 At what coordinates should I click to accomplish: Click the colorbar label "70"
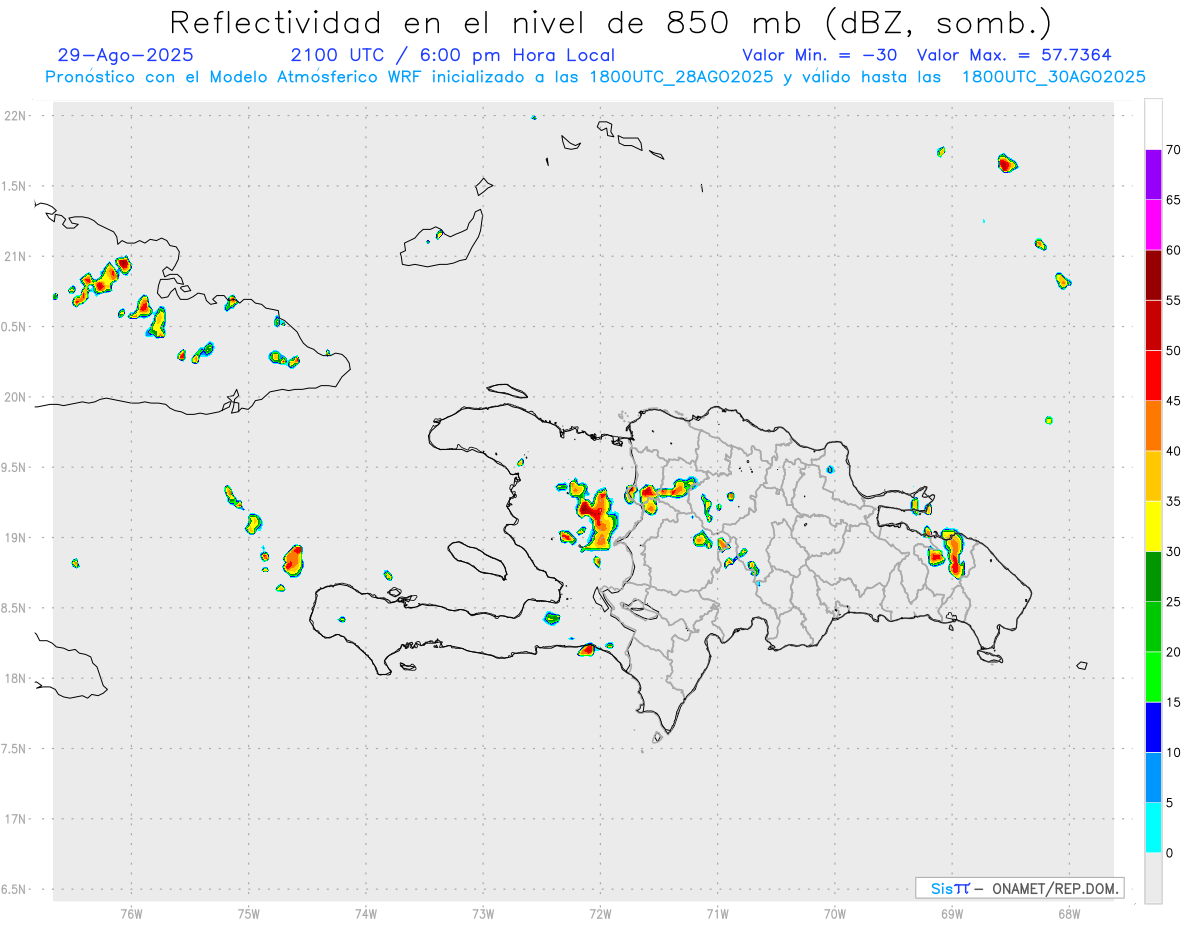click(x=1174, y=150)
